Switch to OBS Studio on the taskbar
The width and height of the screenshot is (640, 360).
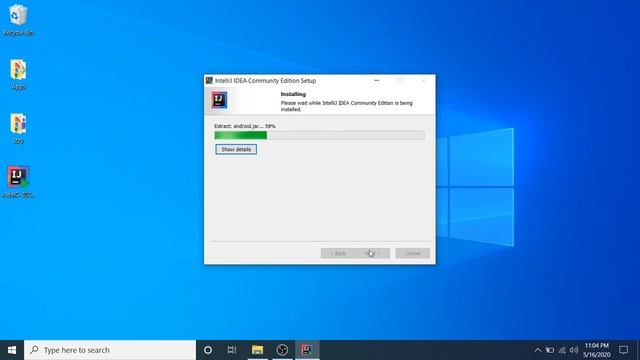click(282, 350)
